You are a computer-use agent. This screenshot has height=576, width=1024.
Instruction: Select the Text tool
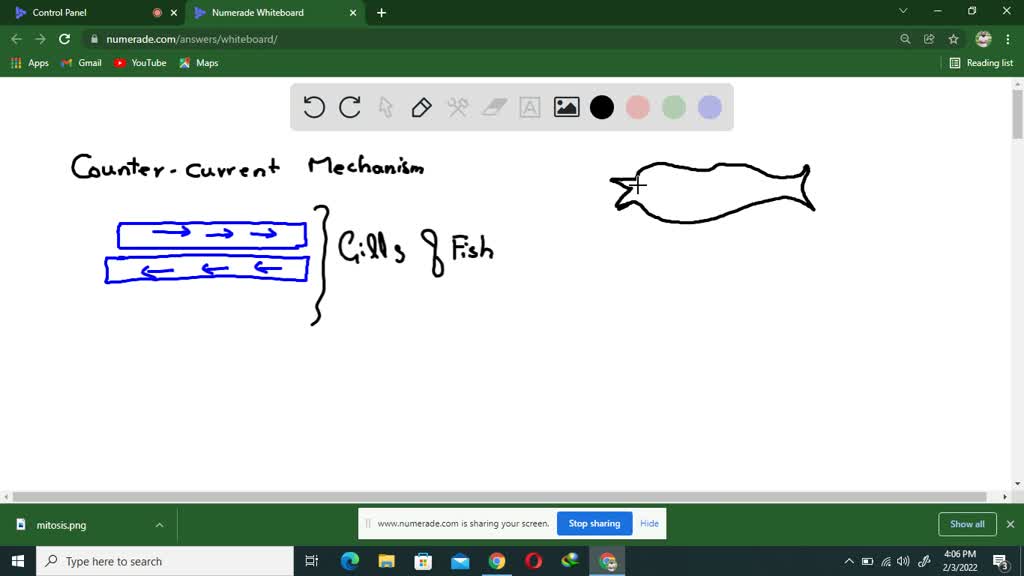coord(529,107)
